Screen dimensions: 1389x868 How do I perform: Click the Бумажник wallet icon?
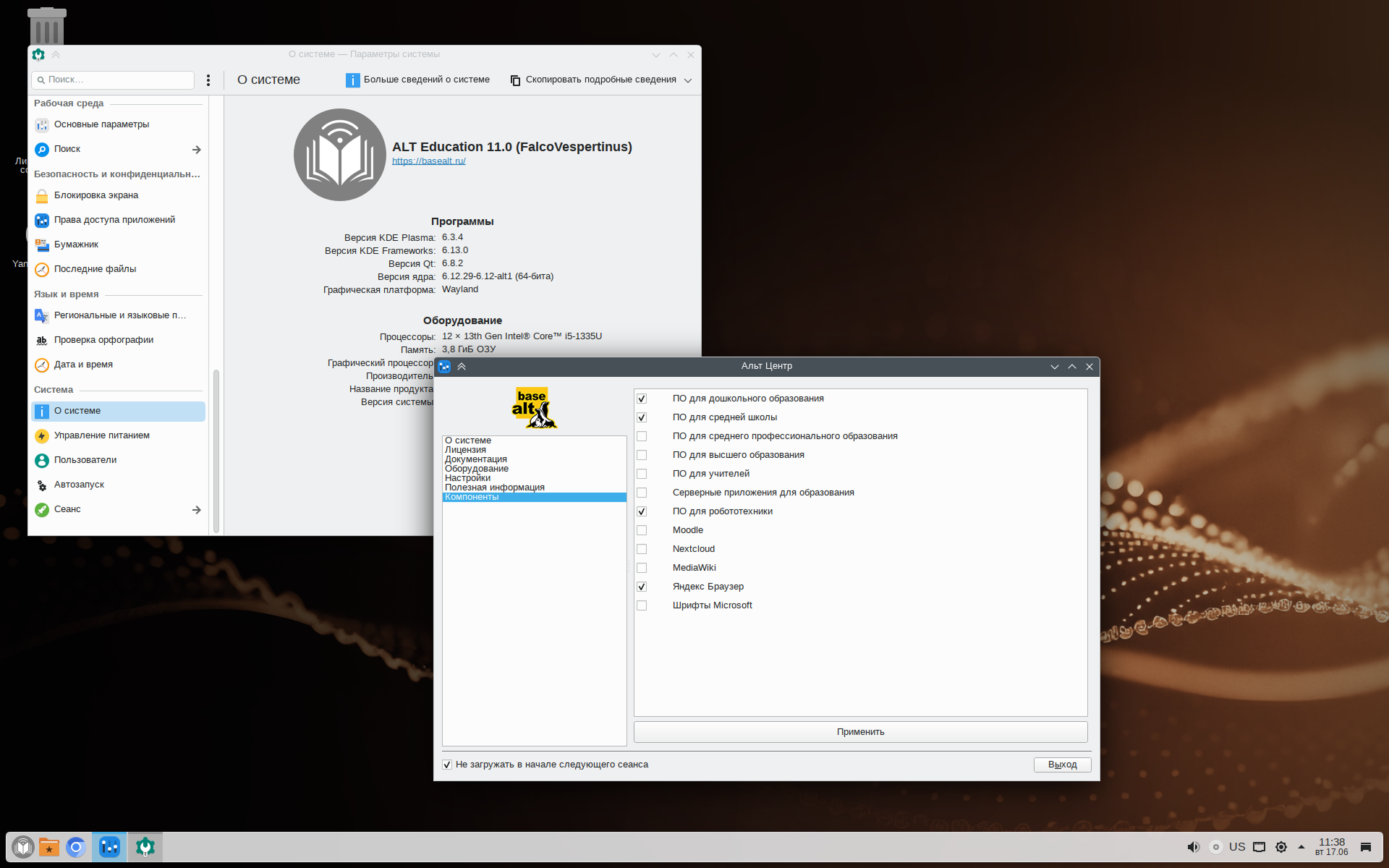42,245
